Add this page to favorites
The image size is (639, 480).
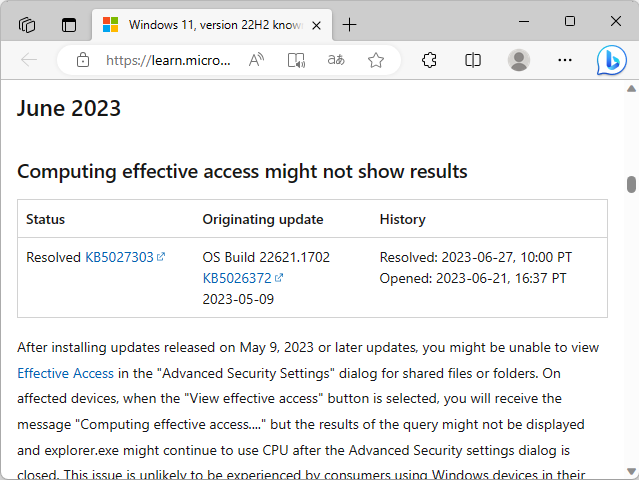click(376, 60)
